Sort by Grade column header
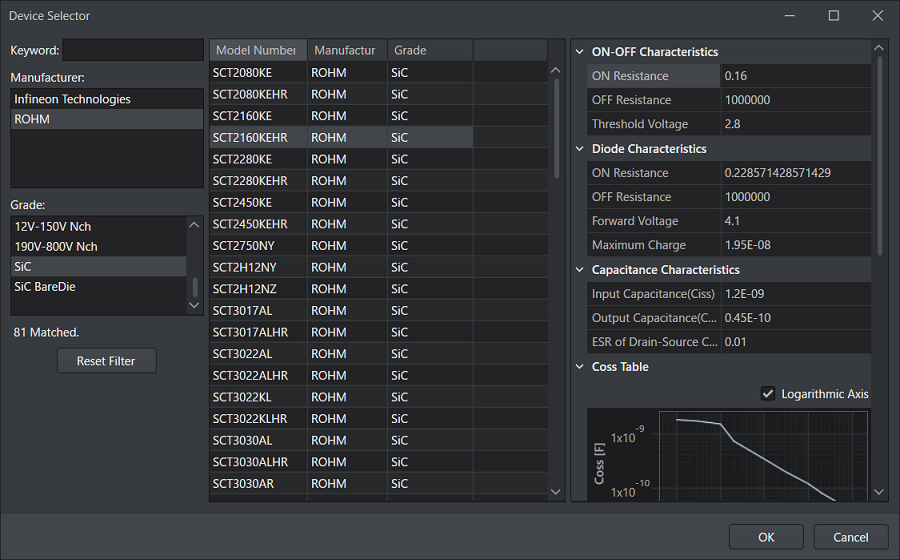The image size is (900, 560). tap(430, 50)
